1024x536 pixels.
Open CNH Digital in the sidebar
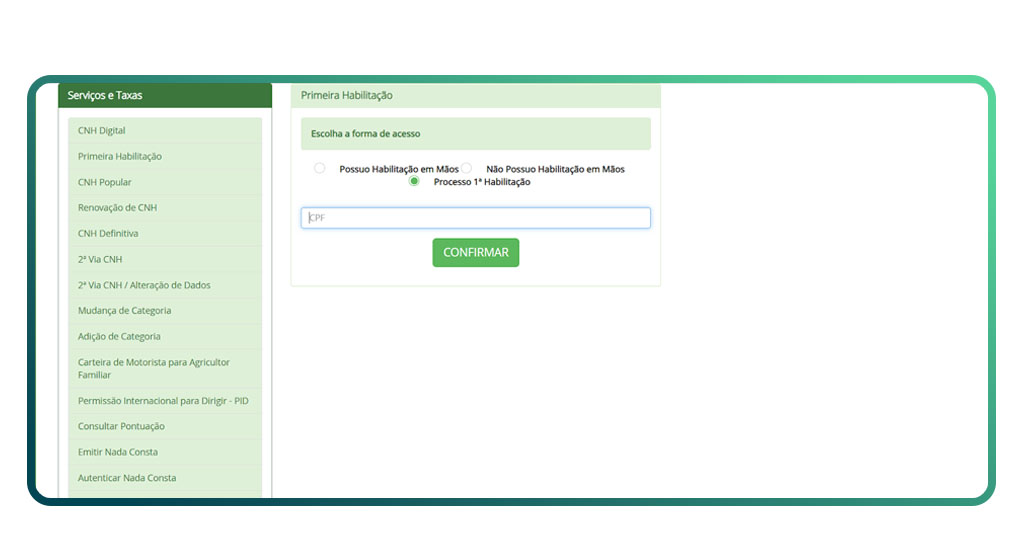click(102, 131)
